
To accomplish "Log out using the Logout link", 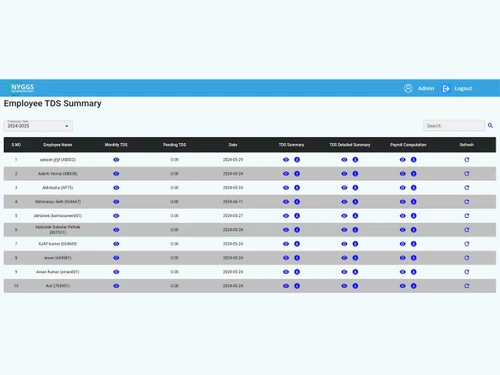I will pos(463,88).
